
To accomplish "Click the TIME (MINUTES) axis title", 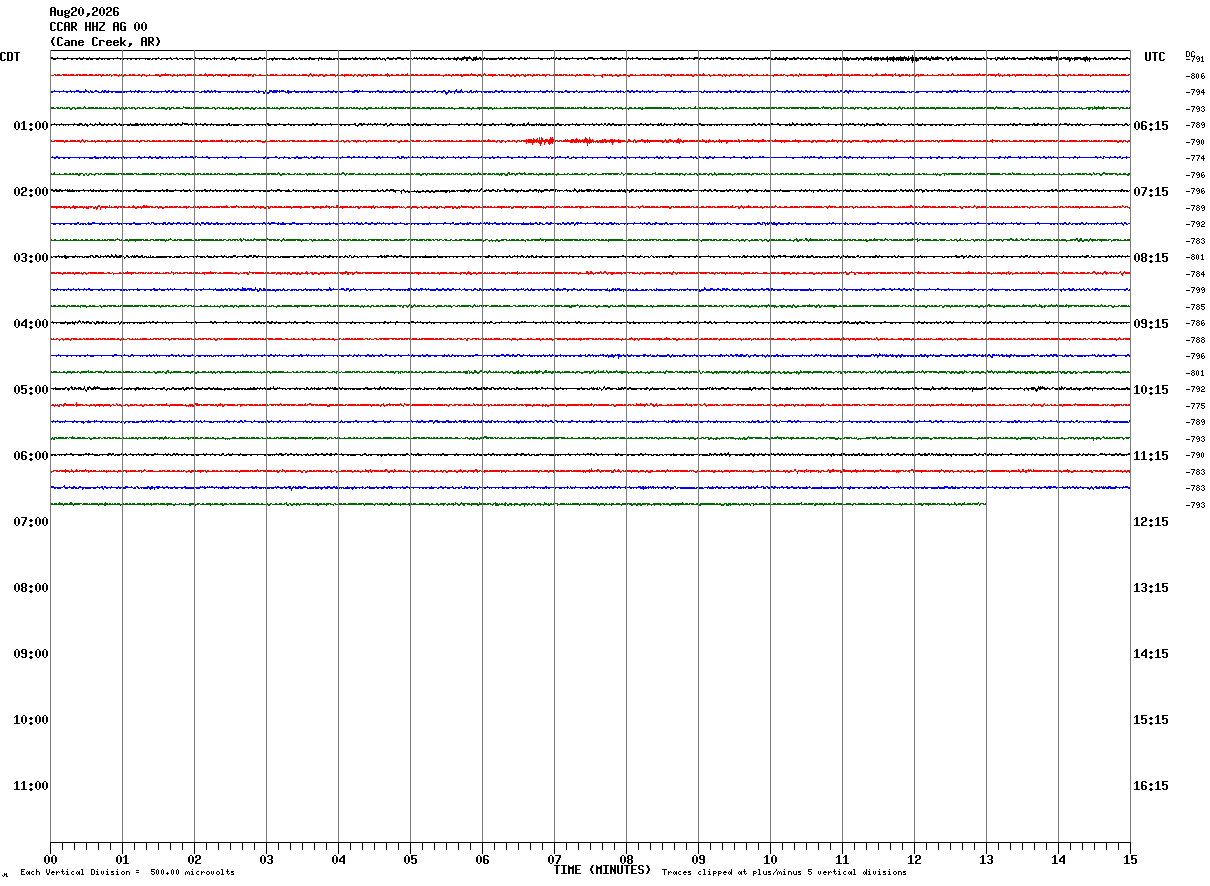I will pyautogui.click(x=602, y=870).
